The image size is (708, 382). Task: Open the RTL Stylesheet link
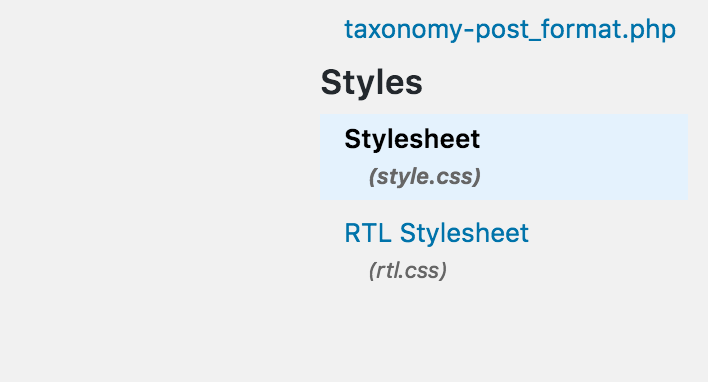(436, 233)
